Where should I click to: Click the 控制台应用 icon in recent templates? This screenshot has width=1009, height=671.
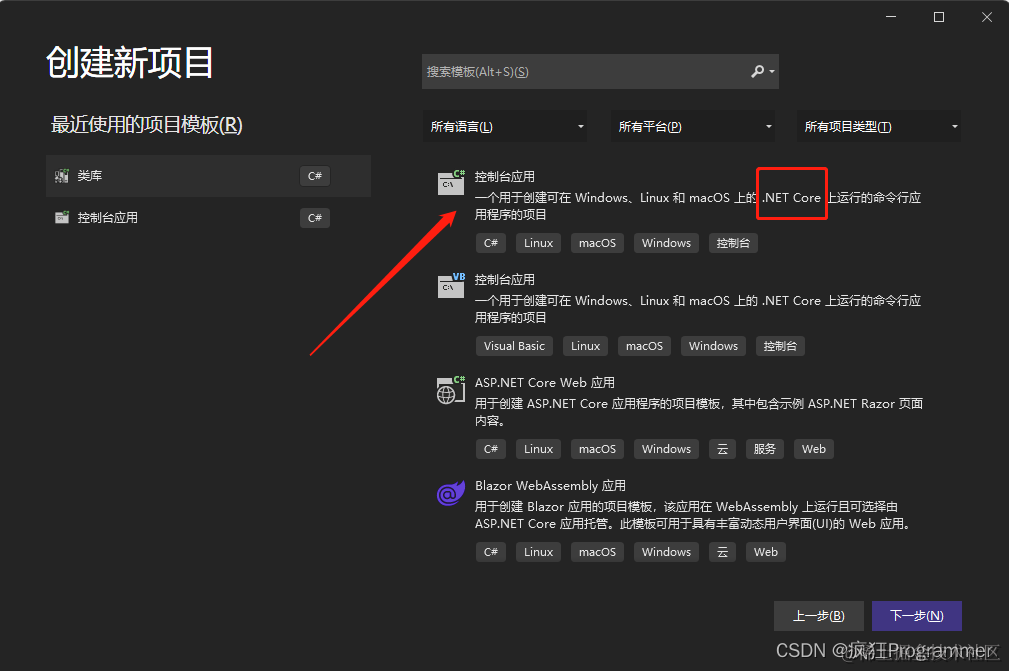pyautogui.click(x=61, y=217)
